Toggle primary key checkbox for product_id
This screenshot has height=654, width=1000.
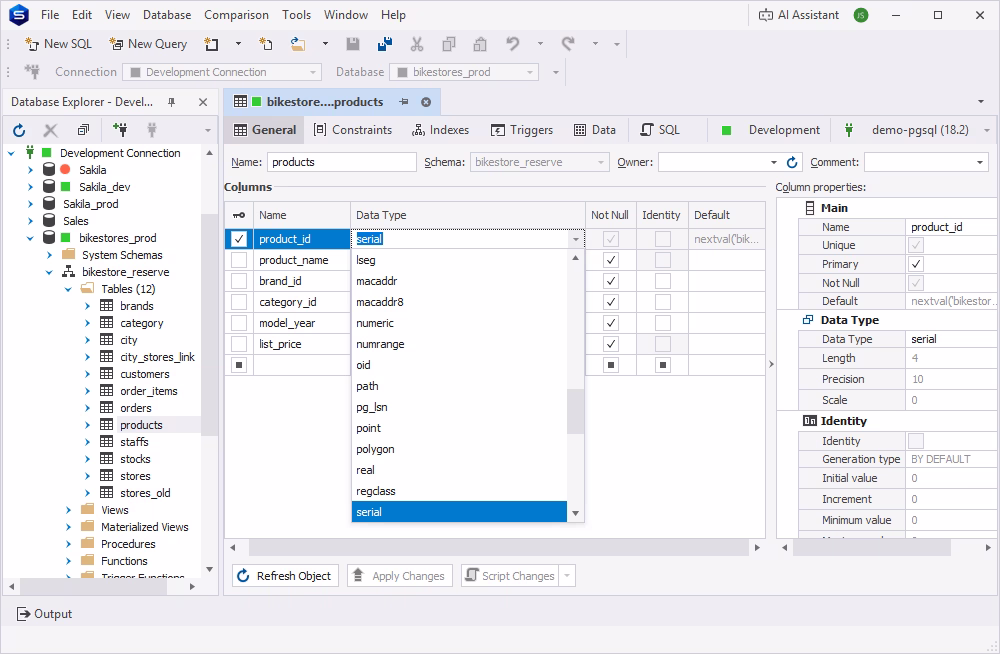239,239
